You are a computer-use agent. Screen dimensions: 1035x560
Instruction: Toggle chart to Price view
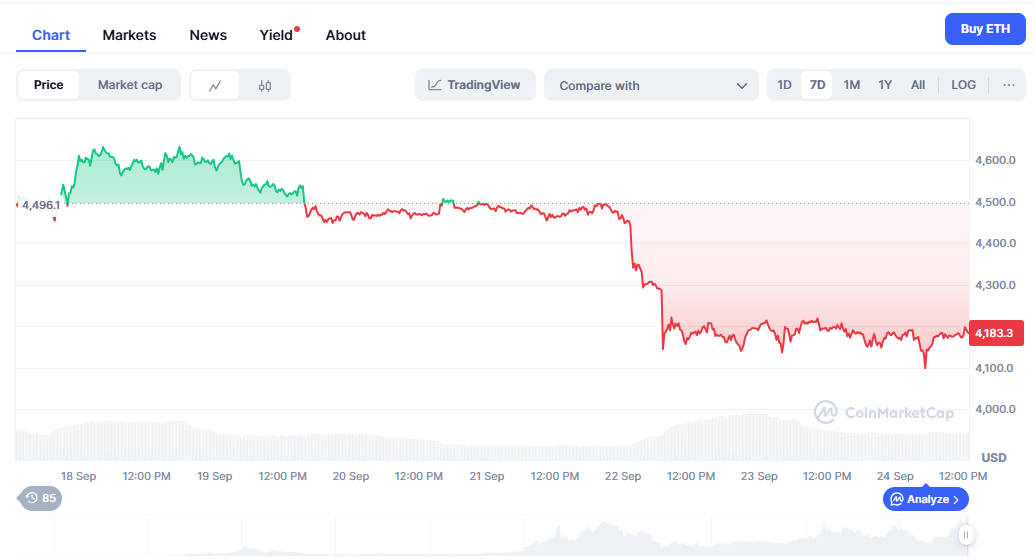click(x=49, y=85)
